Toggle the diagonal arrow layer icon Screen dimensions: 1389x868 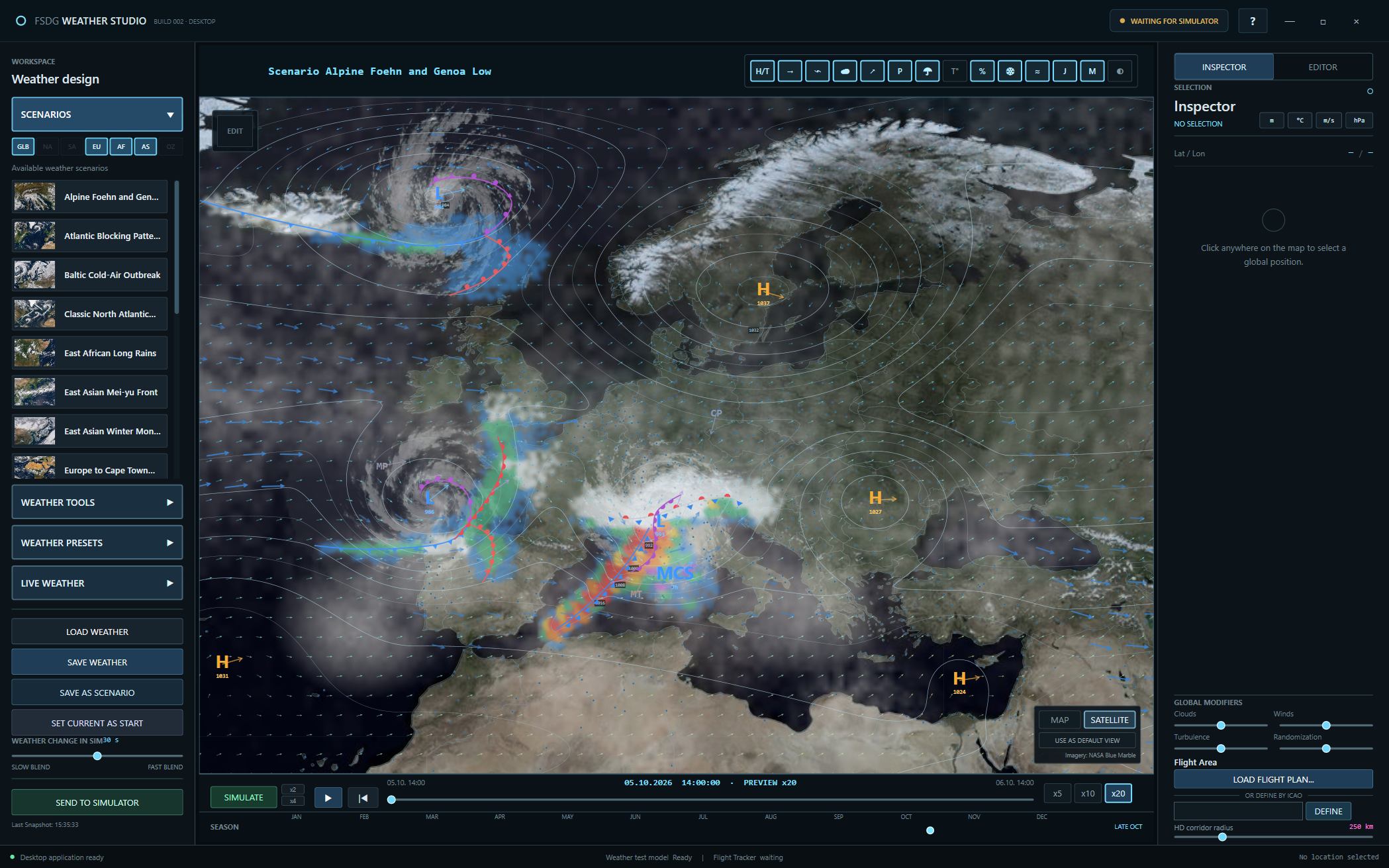click(x=873, y=72)
